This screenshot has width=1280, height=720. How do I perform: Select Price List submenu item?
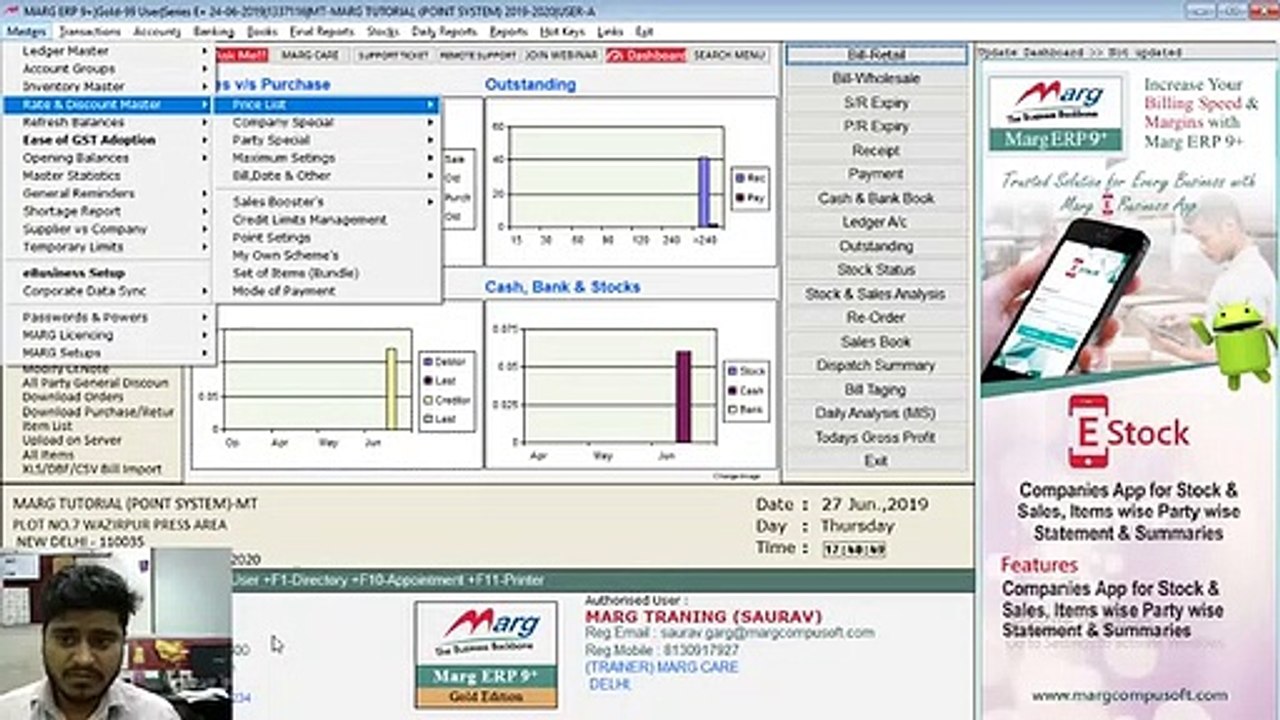point(327,104)
